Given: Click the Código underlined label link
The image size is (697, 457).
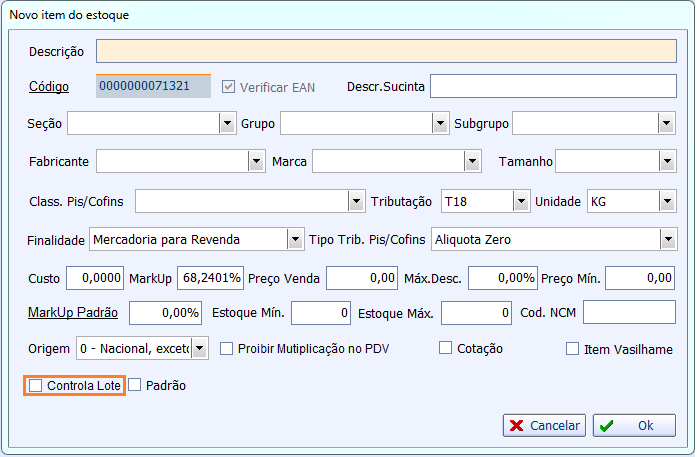Looking at the screenshot, I should [49, 87].
